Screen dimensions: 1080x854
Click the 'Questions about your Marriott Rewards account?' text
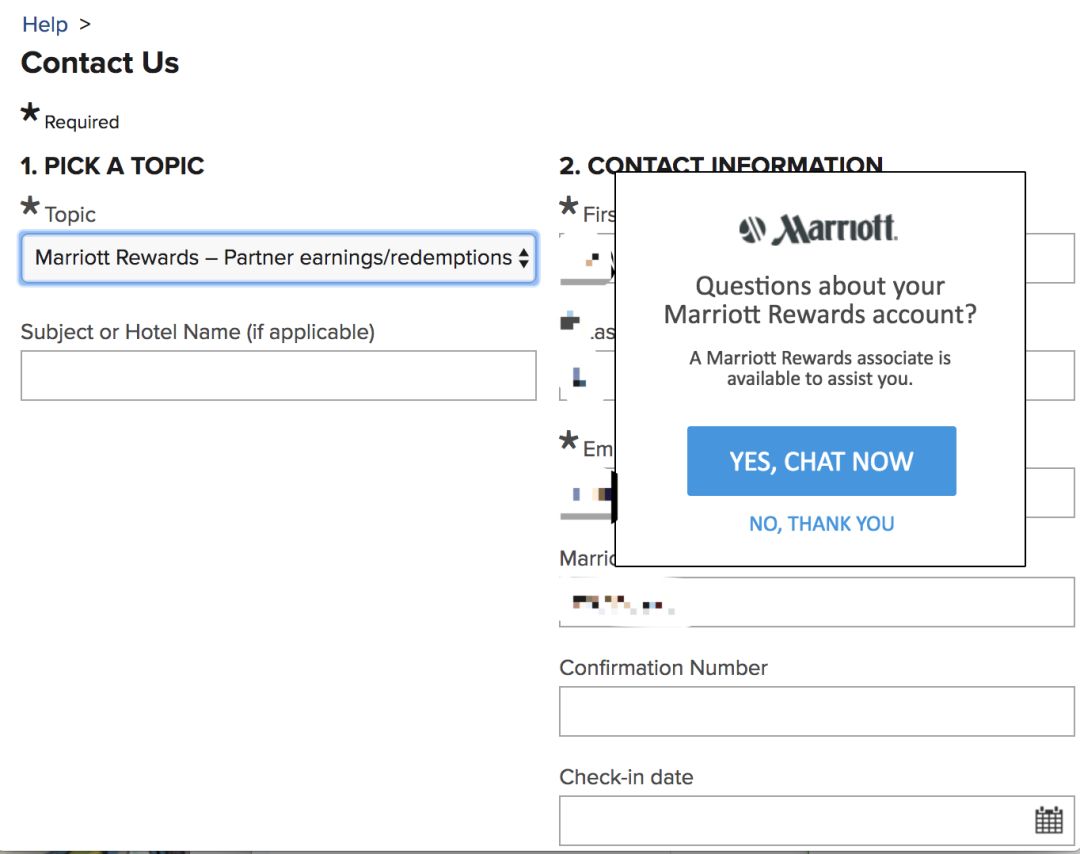coord(820,300)
